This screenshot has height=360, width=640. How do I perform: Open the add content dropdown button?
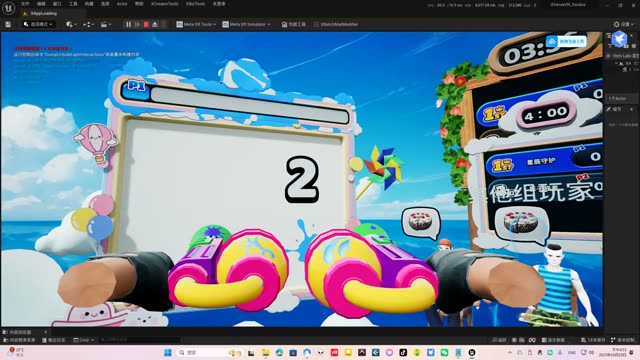tap(71, 24)
